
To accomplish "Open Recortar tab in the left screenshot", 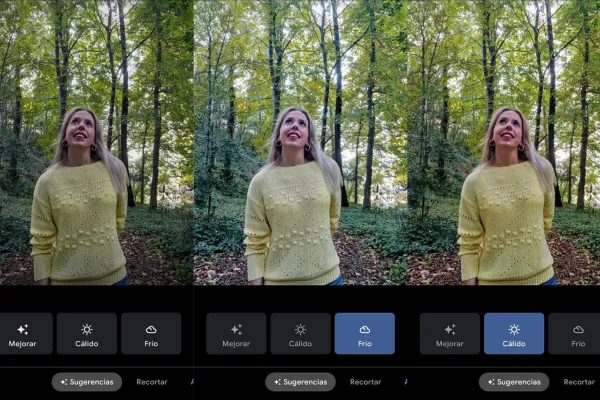I will [152, 382].
